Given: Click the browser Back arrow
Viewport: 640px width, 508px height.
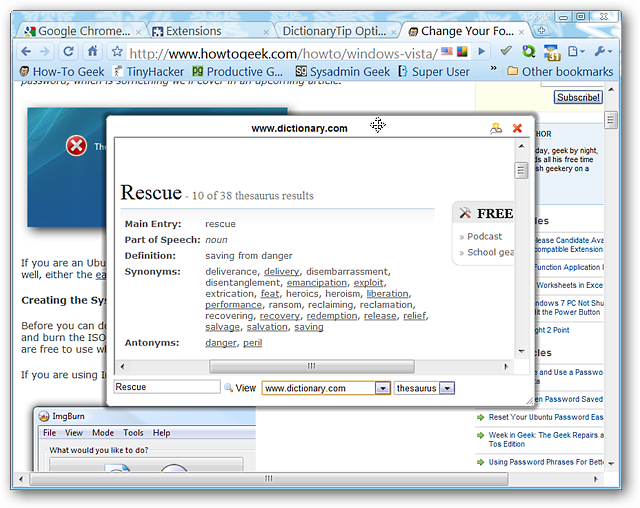Looking at the screenshot, I should (x=26, y=52).
